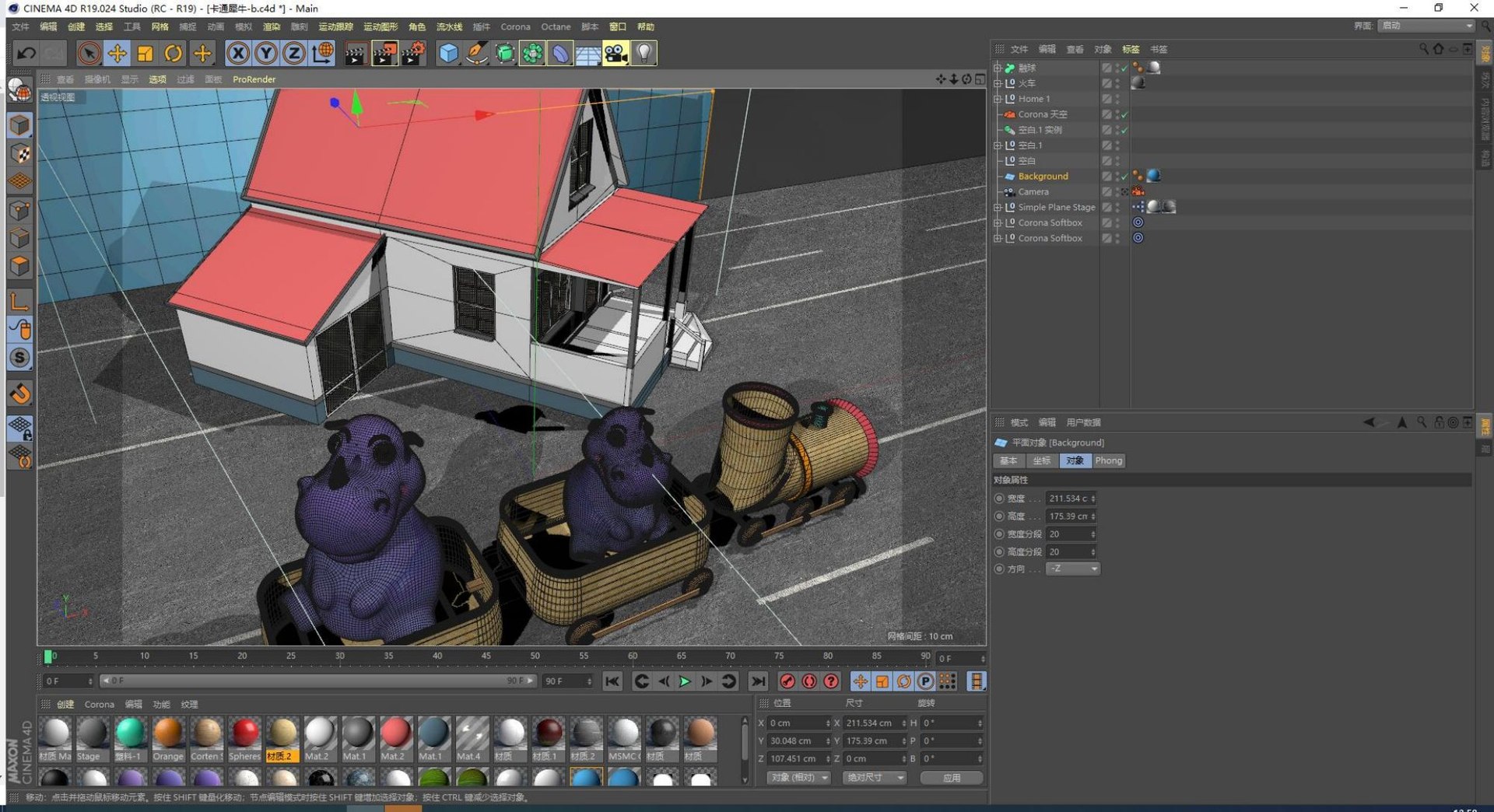Add a Cube primitive object

pyautogui.click(x=449, y=53)
